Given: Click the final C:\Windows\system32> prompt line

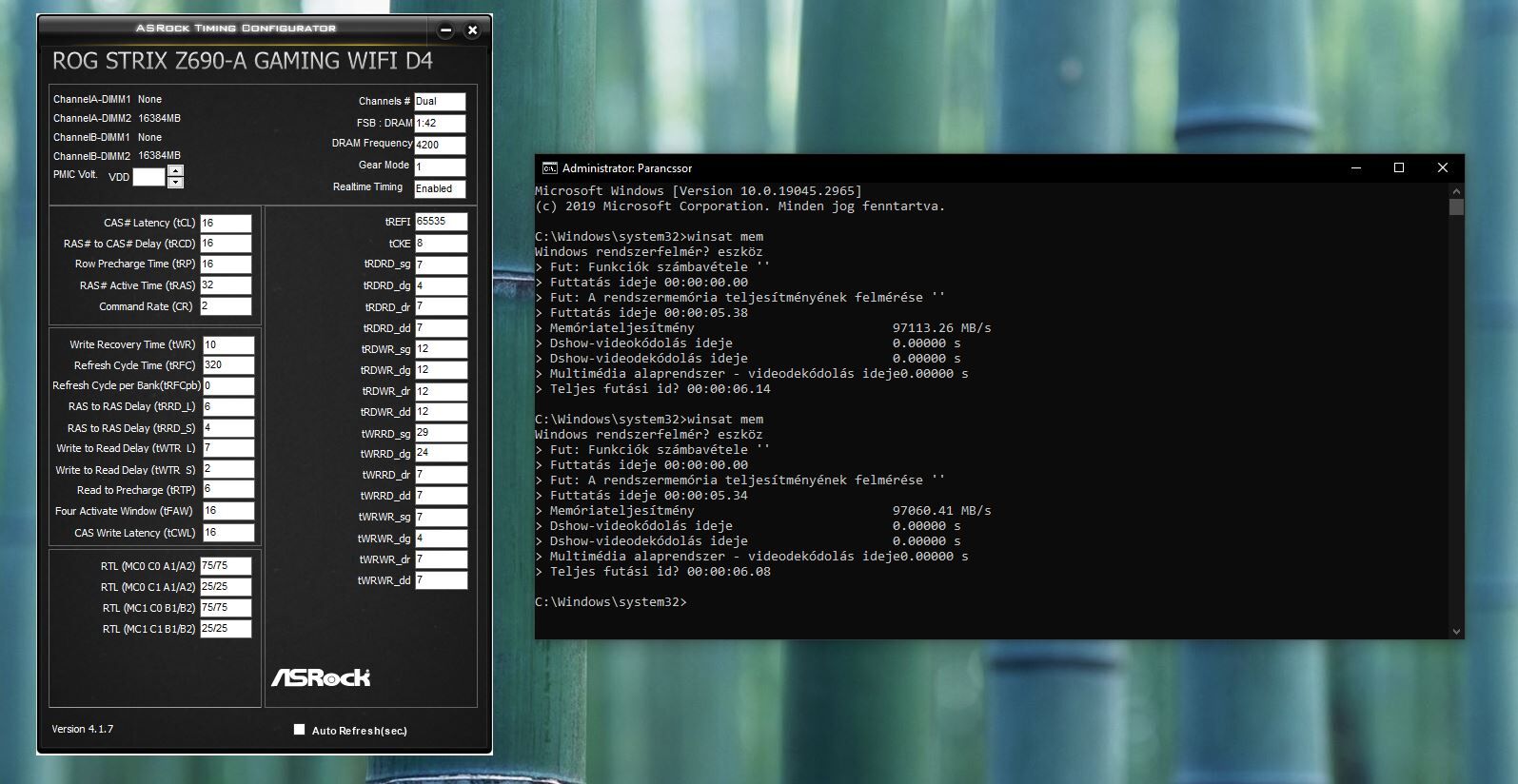Looking at the screenshot, I should (610, 602).
